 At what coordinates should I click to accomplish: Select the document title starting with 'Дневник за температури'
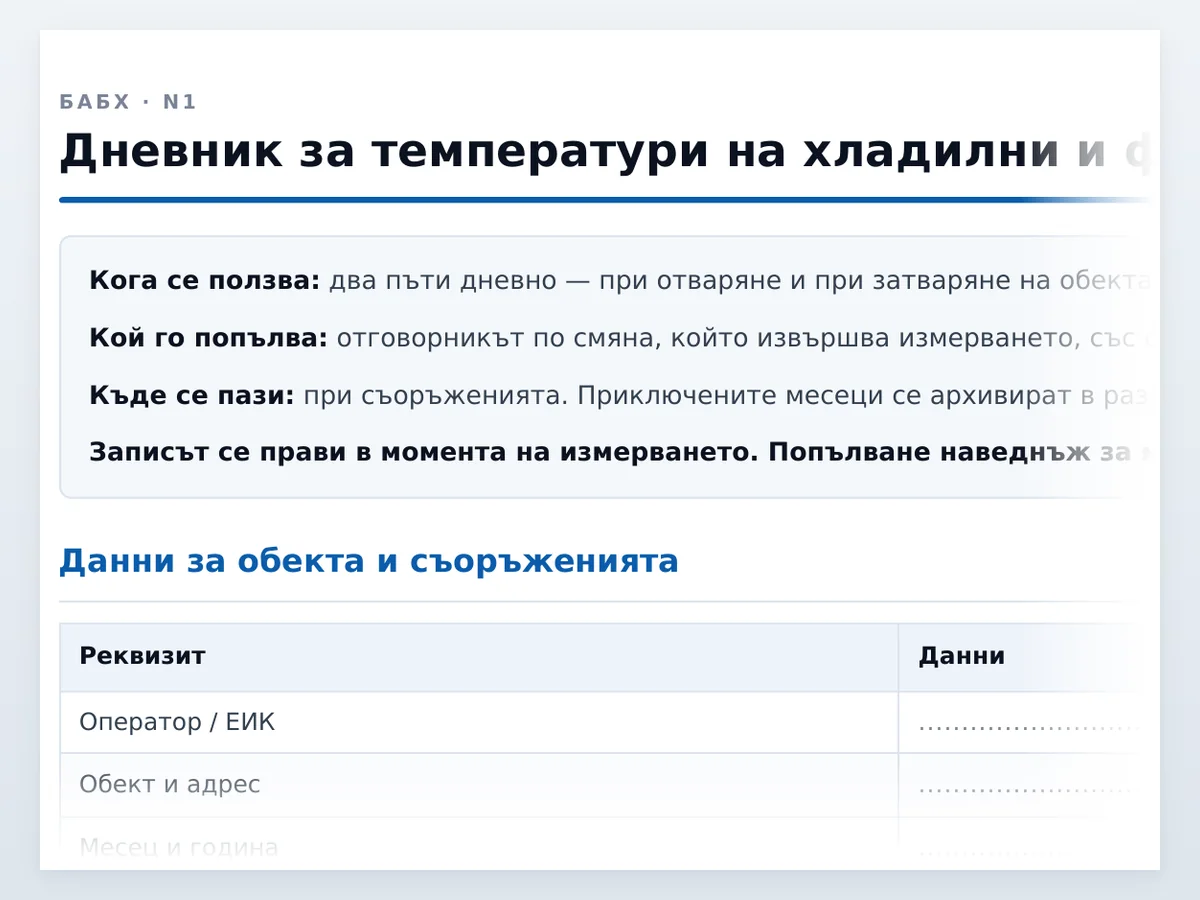pos(603,152)
